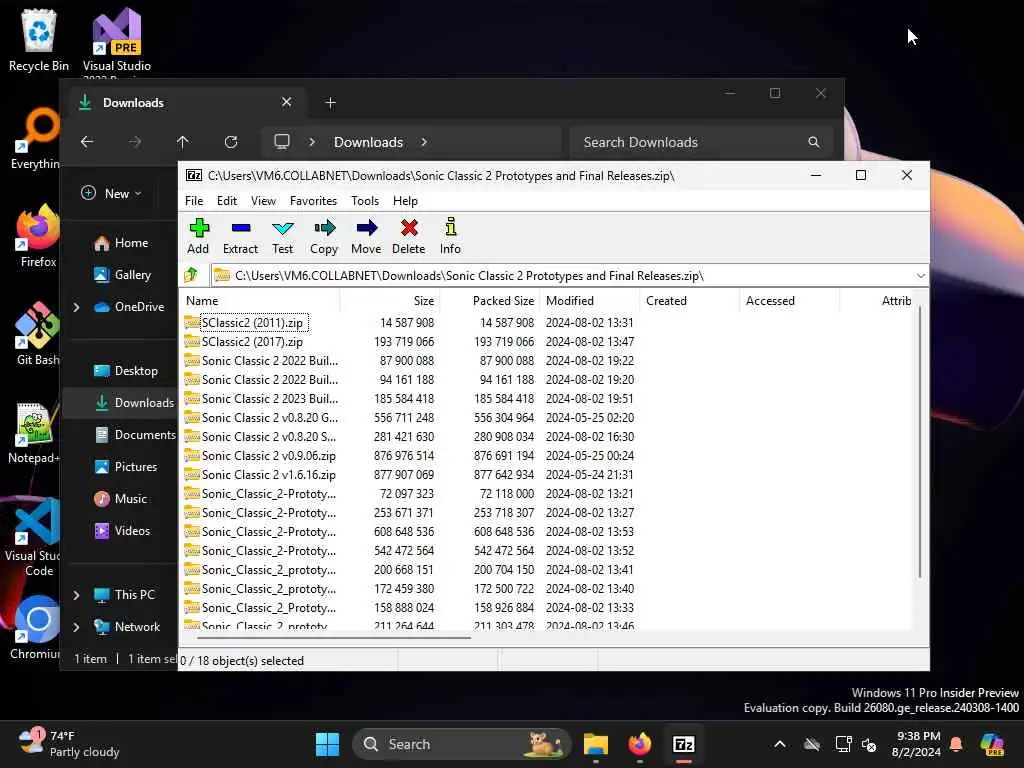Sort by Accessed column header
1024x768 pixels.
[790, 301]
